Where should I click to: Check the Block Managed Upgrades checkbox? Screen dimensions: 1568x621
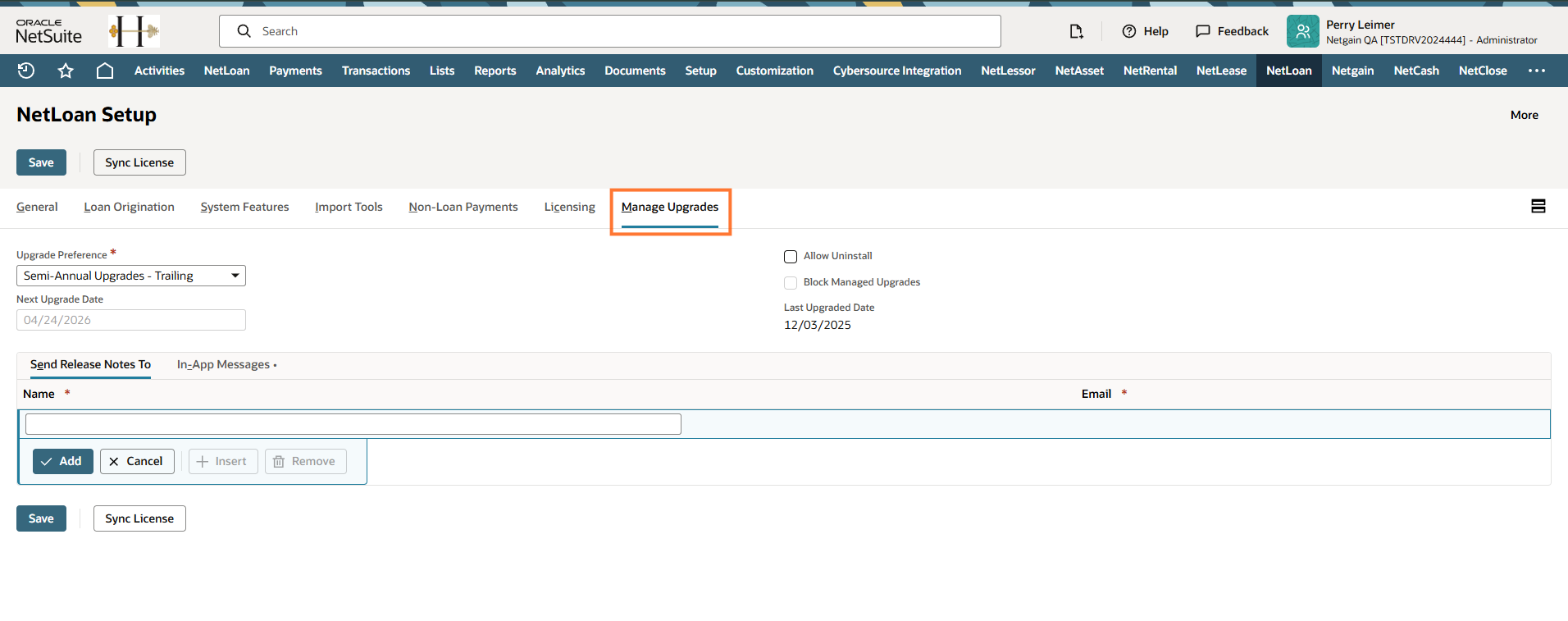(x=791, y=283)
